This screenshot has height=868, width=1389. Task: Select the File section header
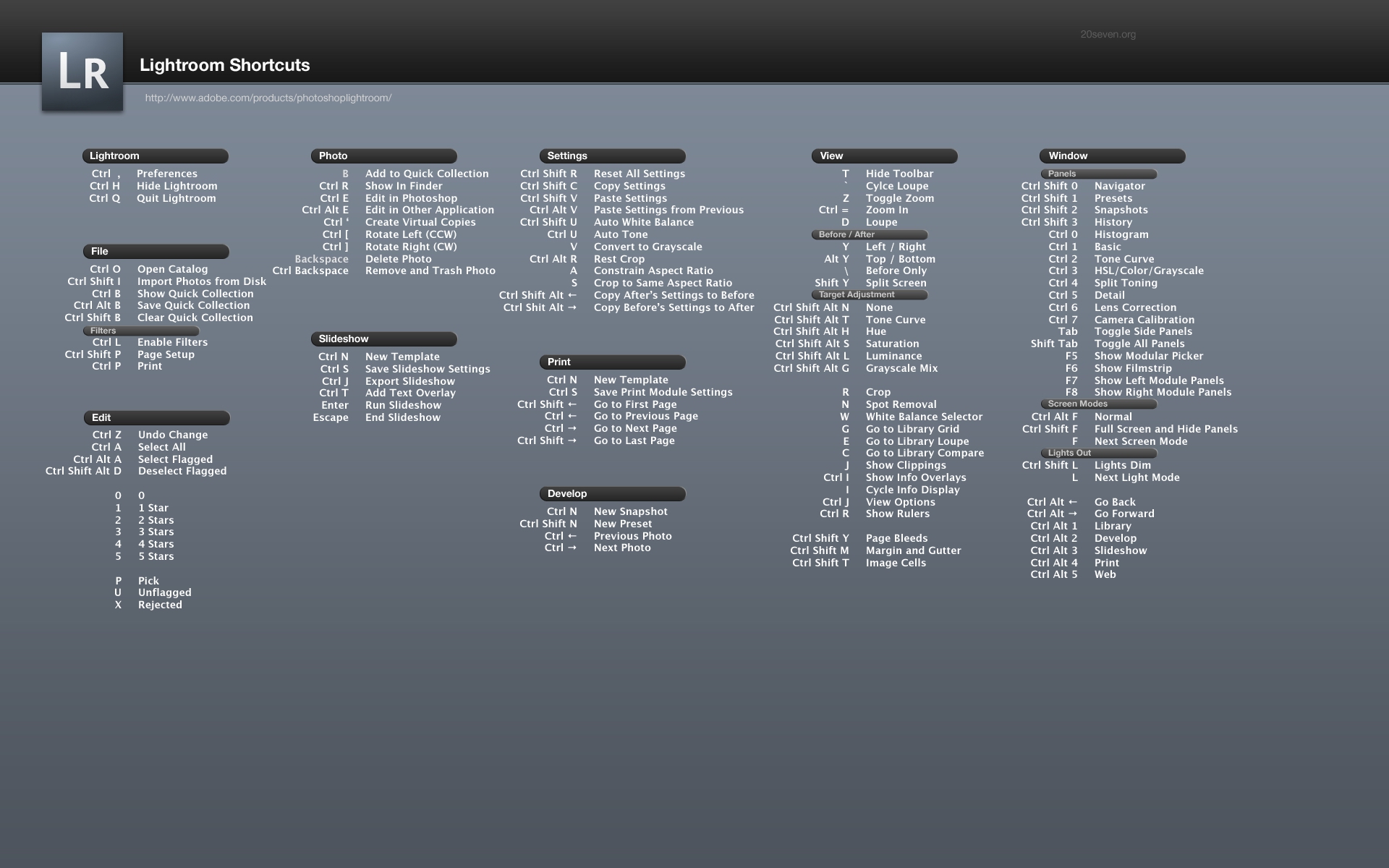click(156, 252)
